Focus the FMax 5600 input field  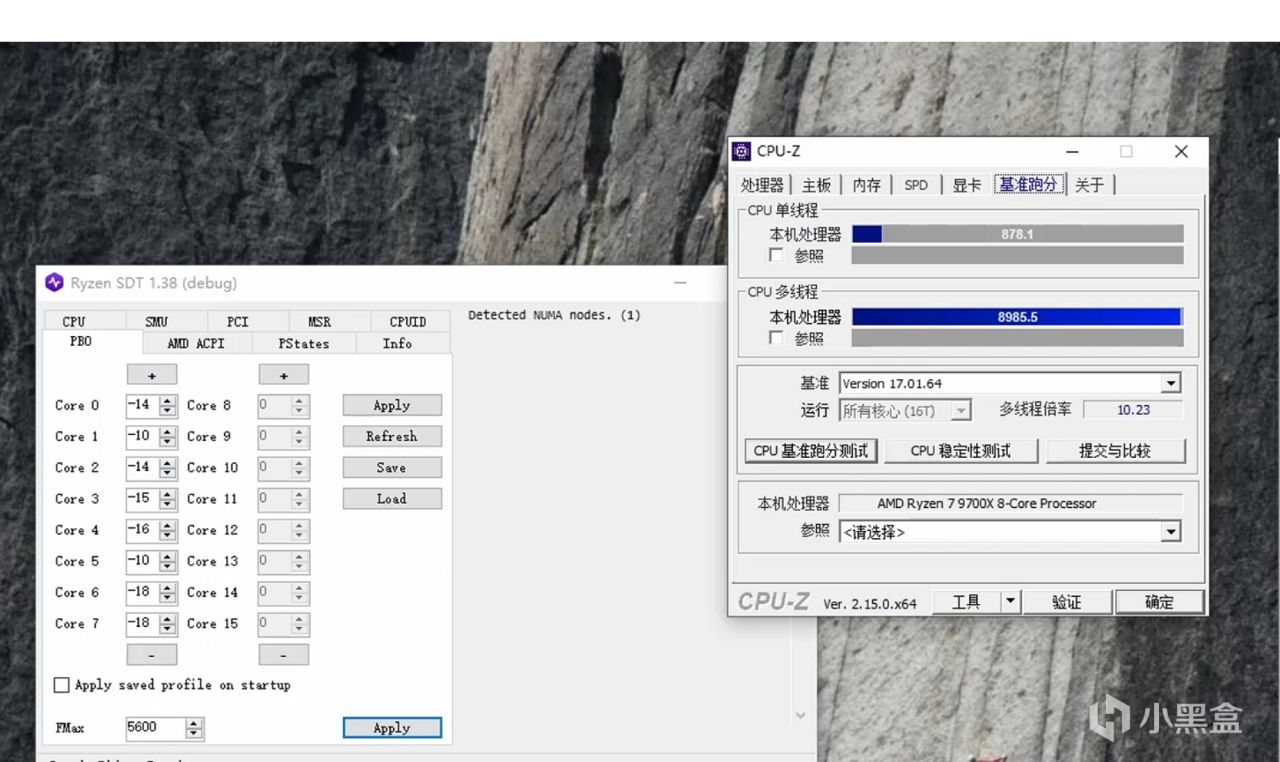click(155, 728)
